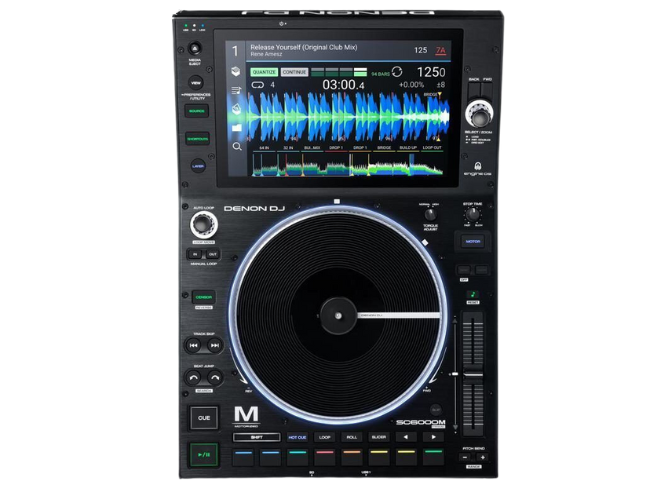Tap the "64 IN" hot cue label
650x488 pixels.
pos(264,148)
